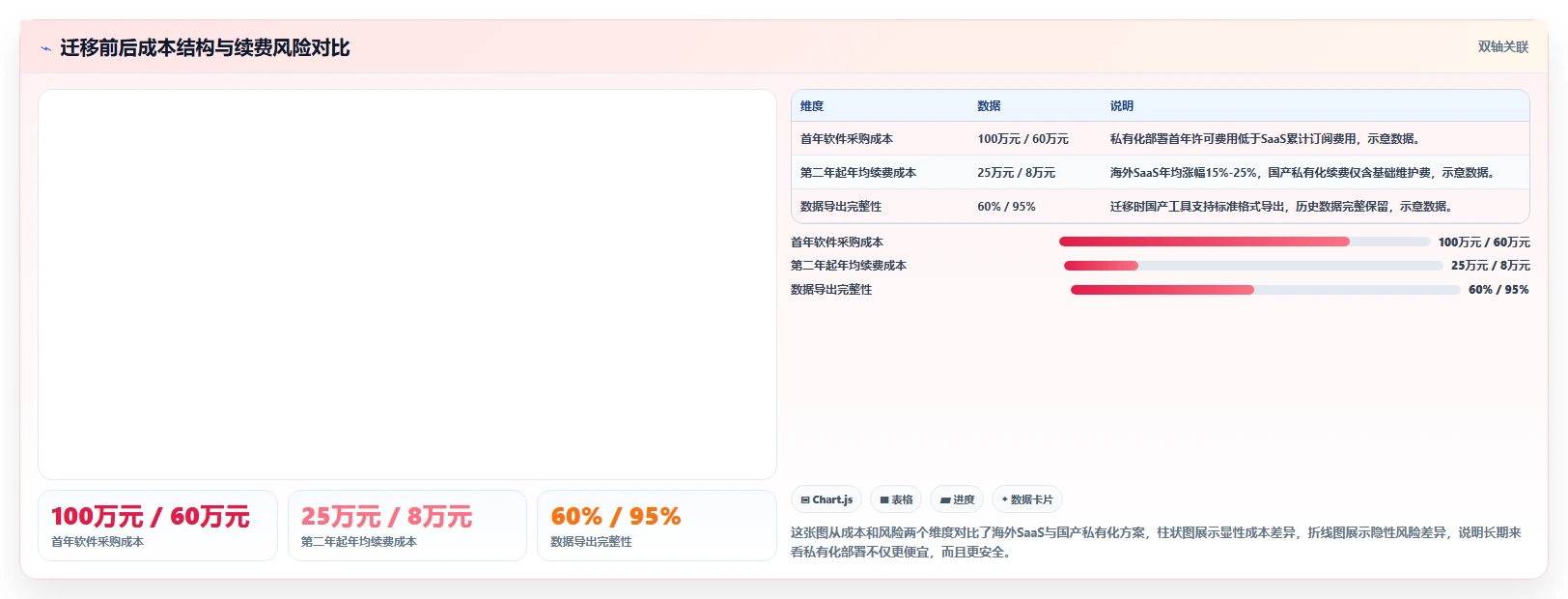
Task: Click the 双轴关联 label at top right
Action: click(1503, 46)
